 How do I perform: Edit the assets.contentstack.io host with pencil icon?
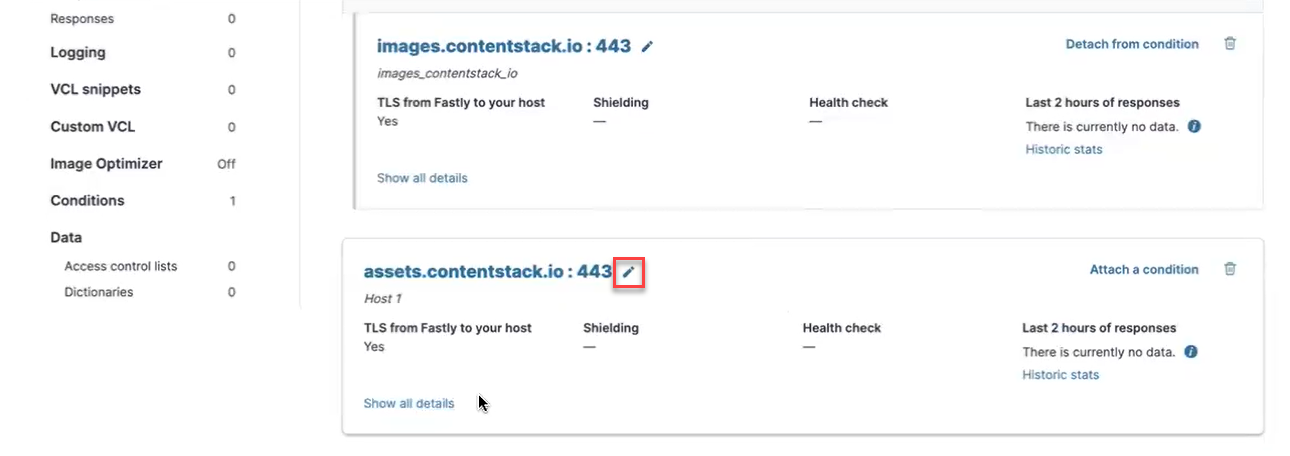tap(628, 272)
